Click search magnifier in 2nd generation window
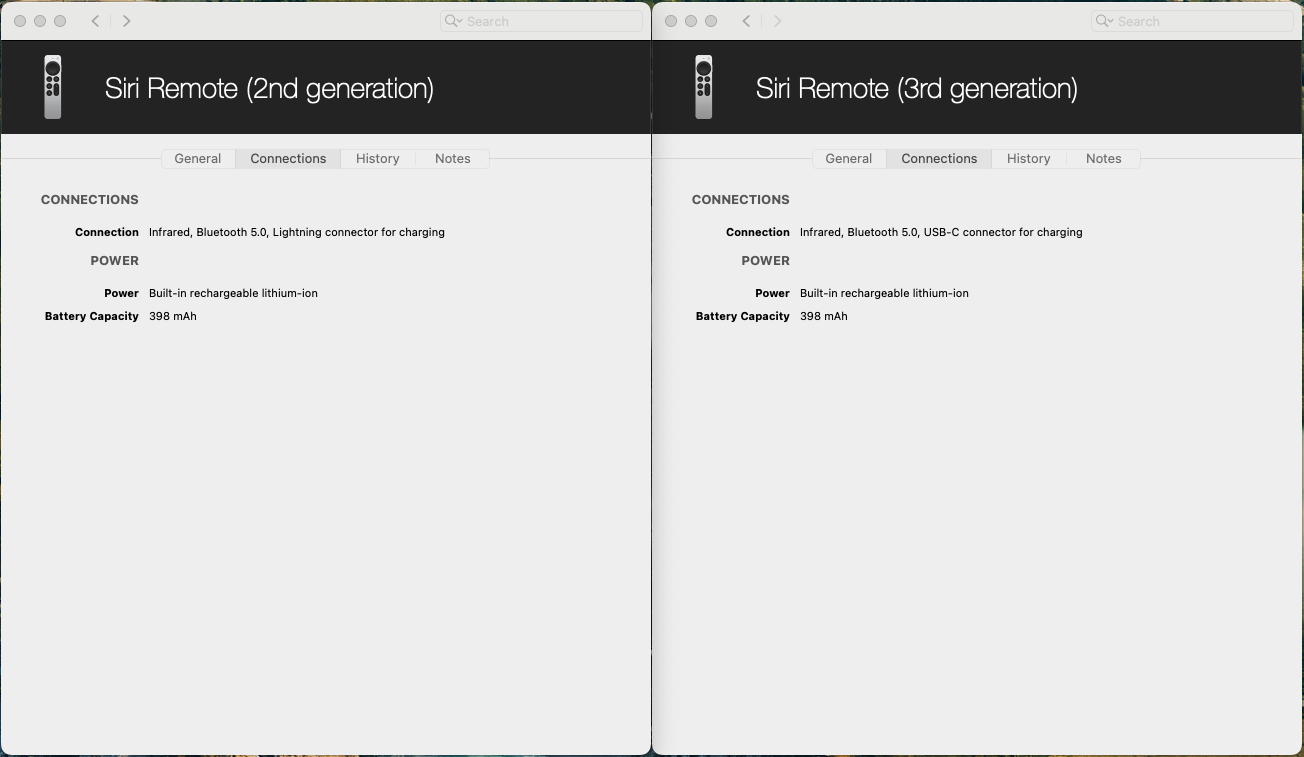 (453, 21)
